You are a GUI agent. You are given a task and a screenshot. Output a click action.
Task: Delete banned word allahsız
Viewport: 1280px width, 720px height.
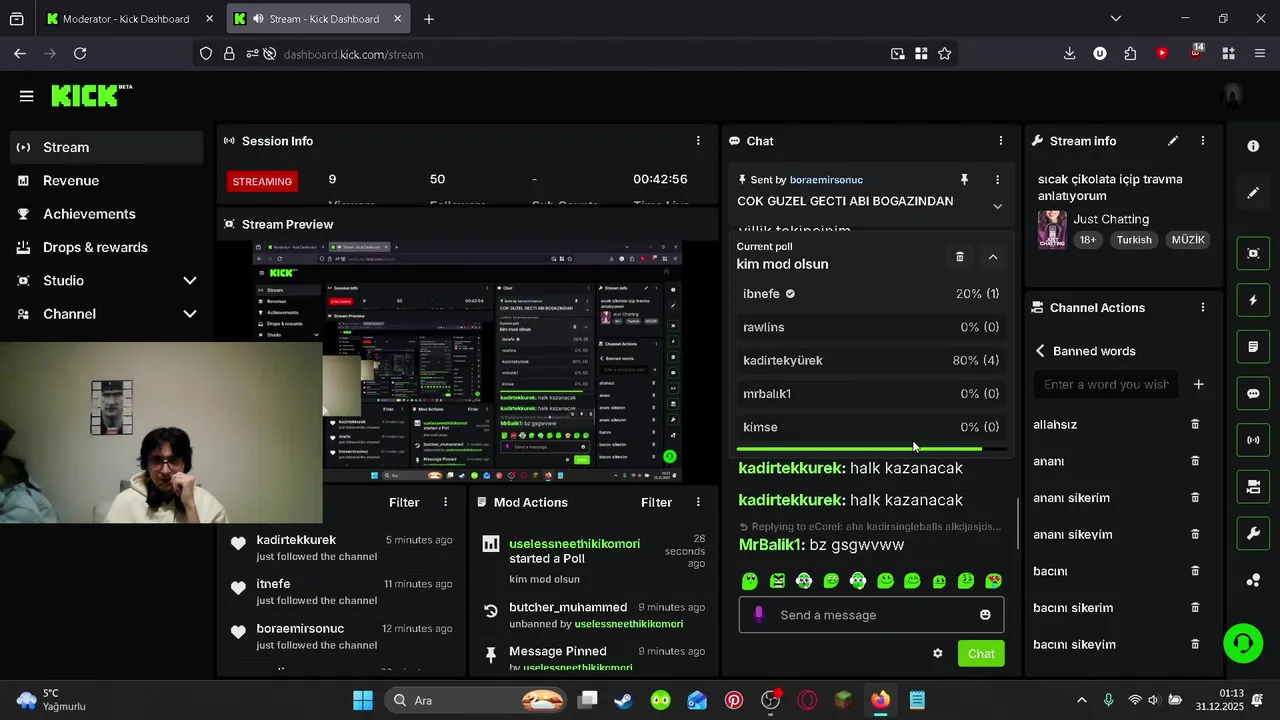(x=1195, y=424)
